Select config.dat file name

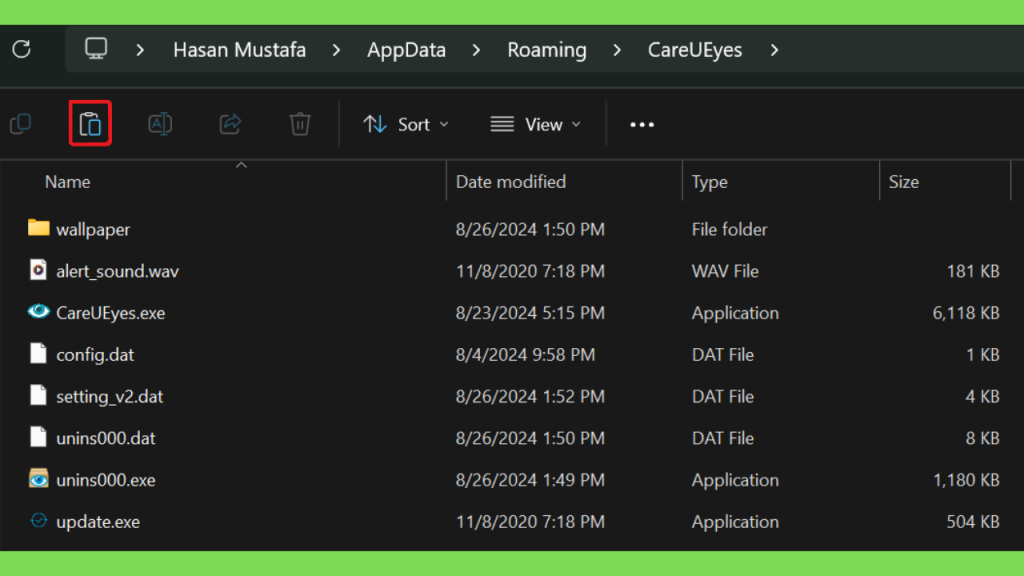(x=95, y=355)
